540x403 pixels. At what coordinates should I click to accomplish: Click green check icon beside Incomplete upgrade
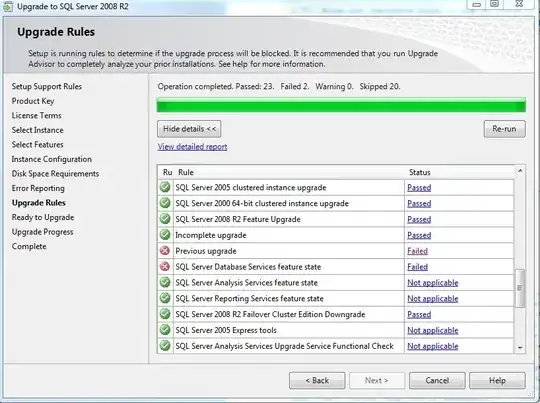tap(165, 235)
